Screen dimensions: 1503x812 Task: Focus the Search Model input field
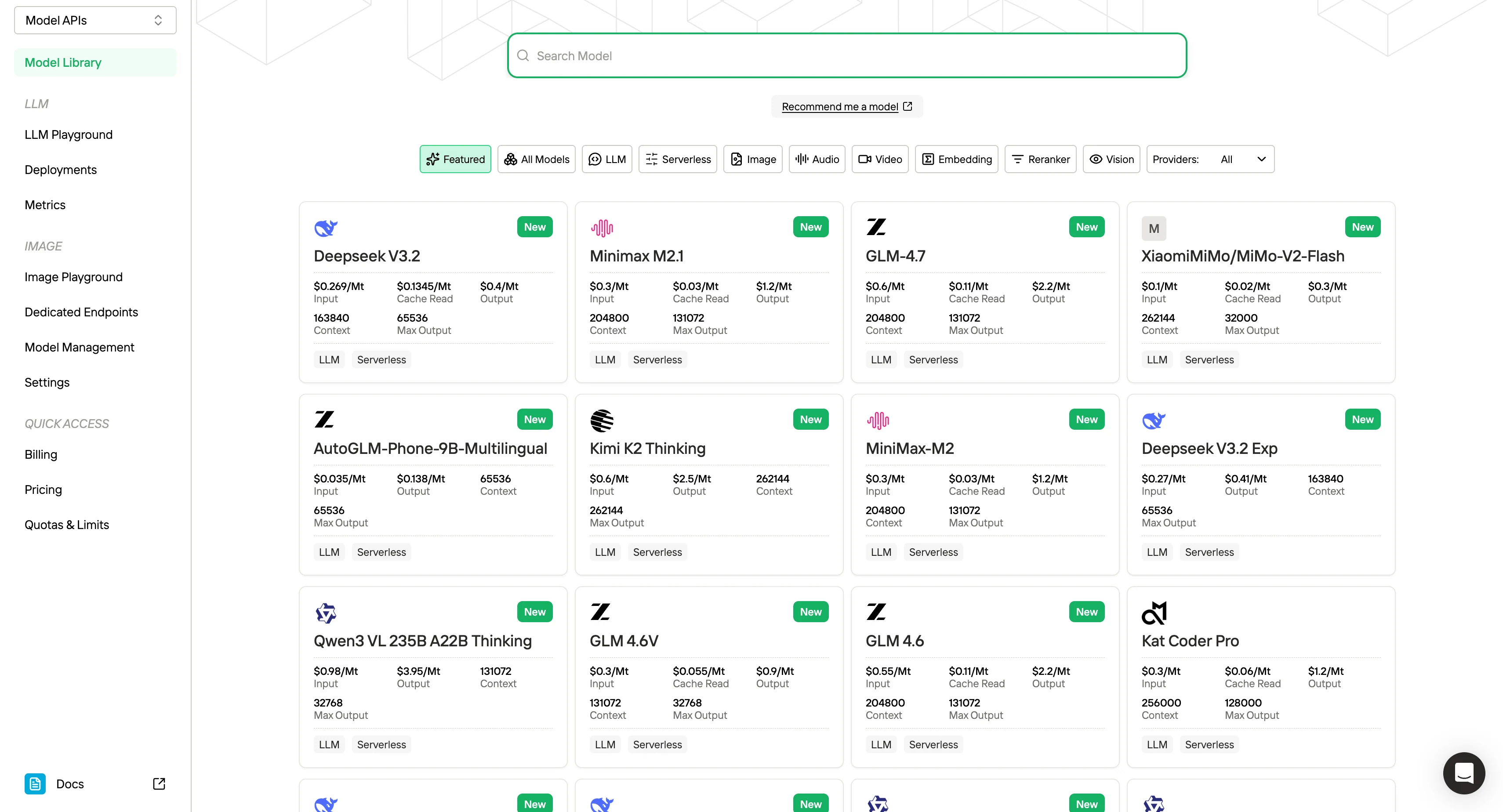tap(846, 55)
